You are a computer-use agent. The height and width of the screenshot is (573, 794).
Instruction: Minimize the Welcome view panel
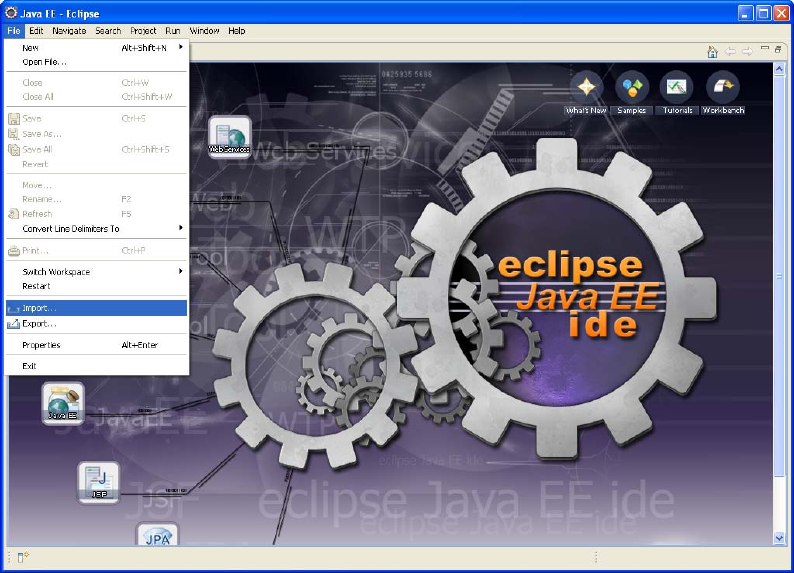[x=765, y=49]
